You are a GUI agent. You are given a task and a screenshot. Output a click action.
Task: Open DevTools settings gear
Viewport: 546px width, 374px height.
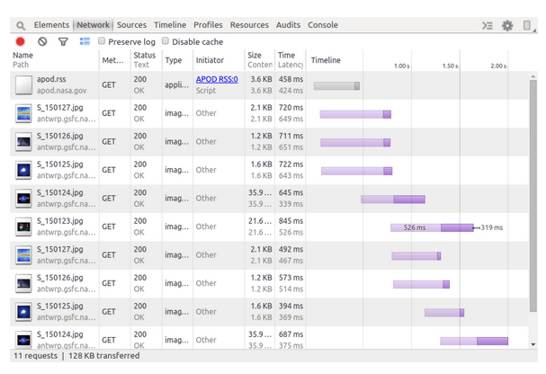pyautogui.click(x=507, y=25)
